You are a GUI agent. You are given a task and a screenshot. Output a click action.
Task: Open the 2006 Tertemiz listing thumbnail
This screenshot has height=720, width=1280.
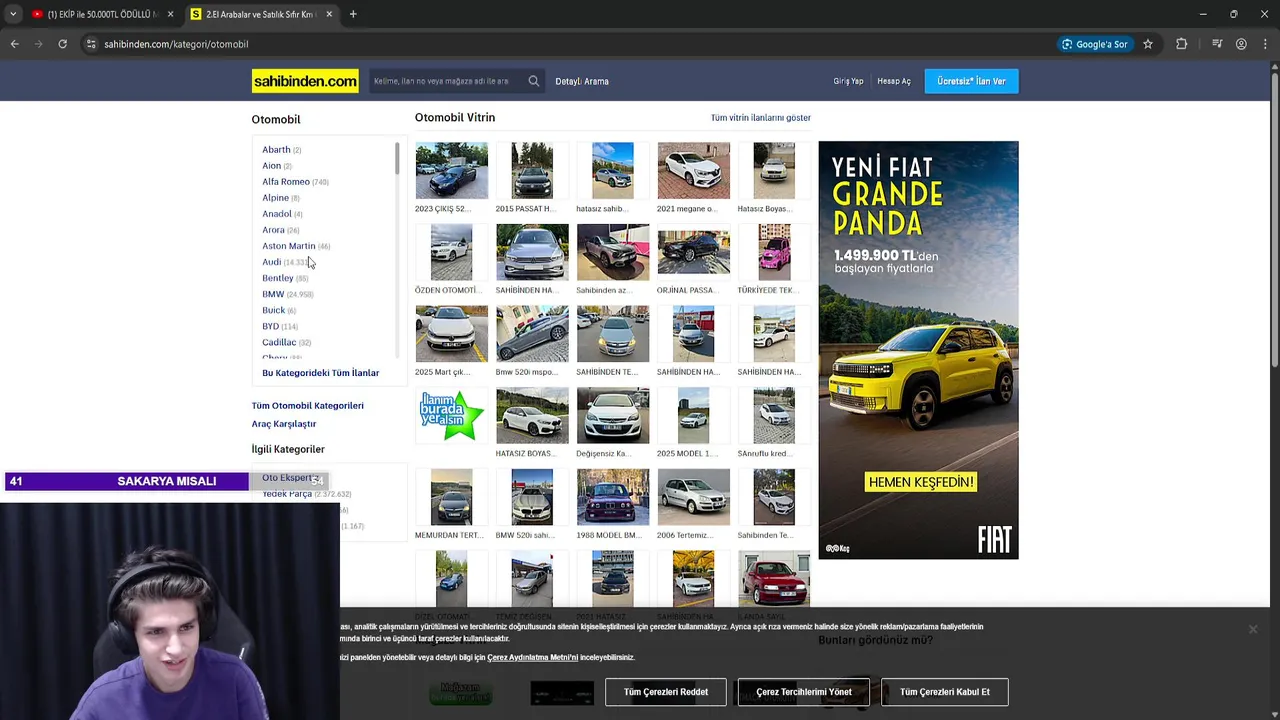(x=693, y=497)
